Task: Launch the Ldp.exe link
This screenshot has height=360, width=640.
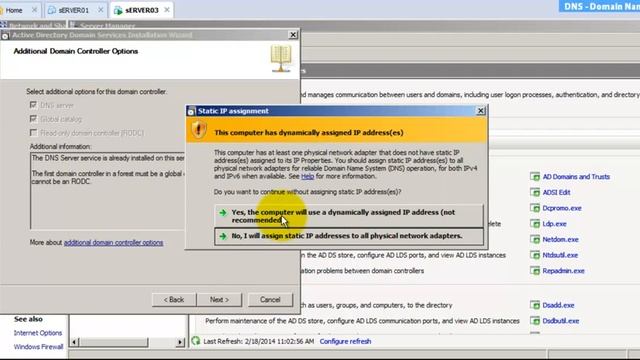Action: click(554, 224)
